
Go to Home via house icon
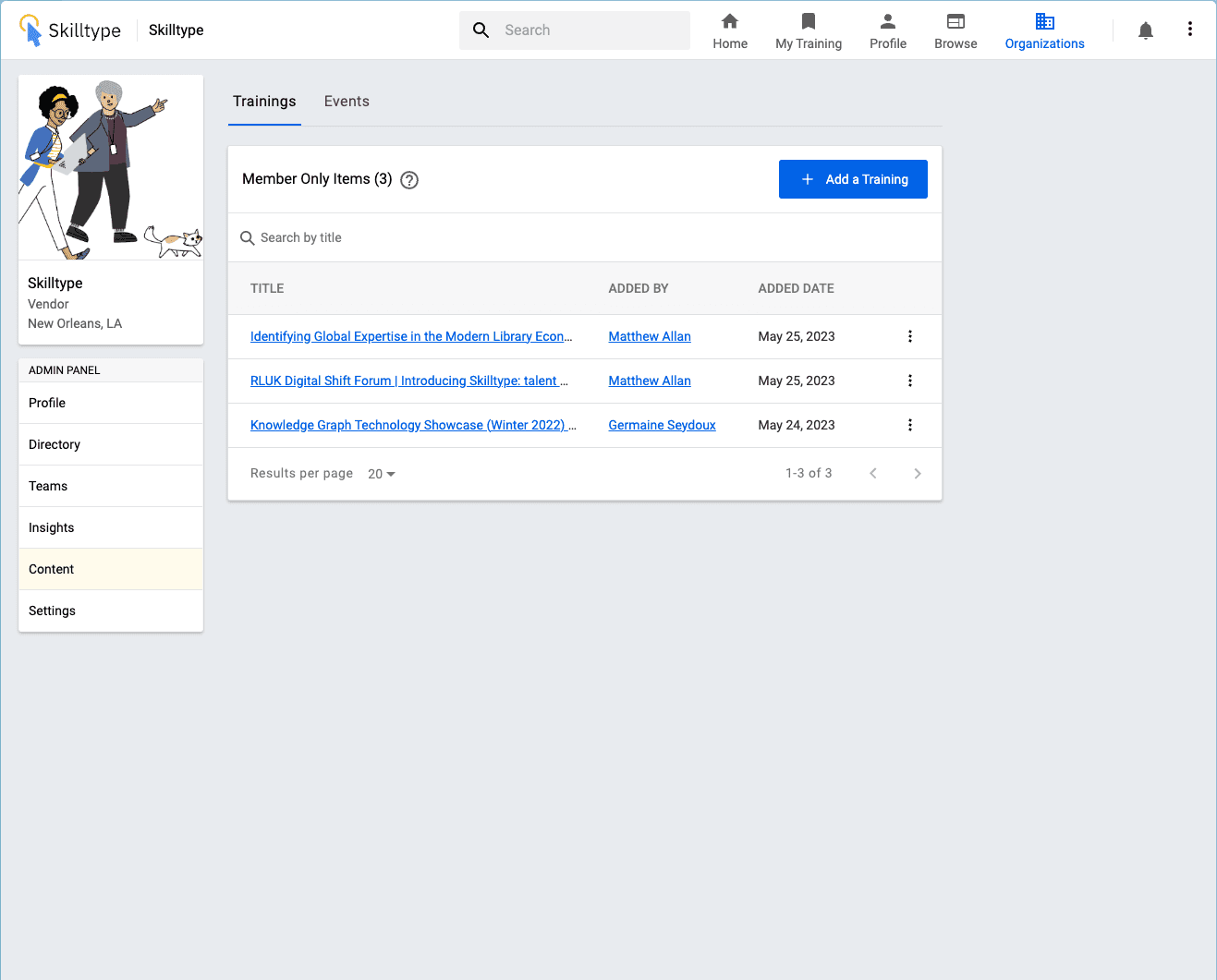[x=730, y=21]
